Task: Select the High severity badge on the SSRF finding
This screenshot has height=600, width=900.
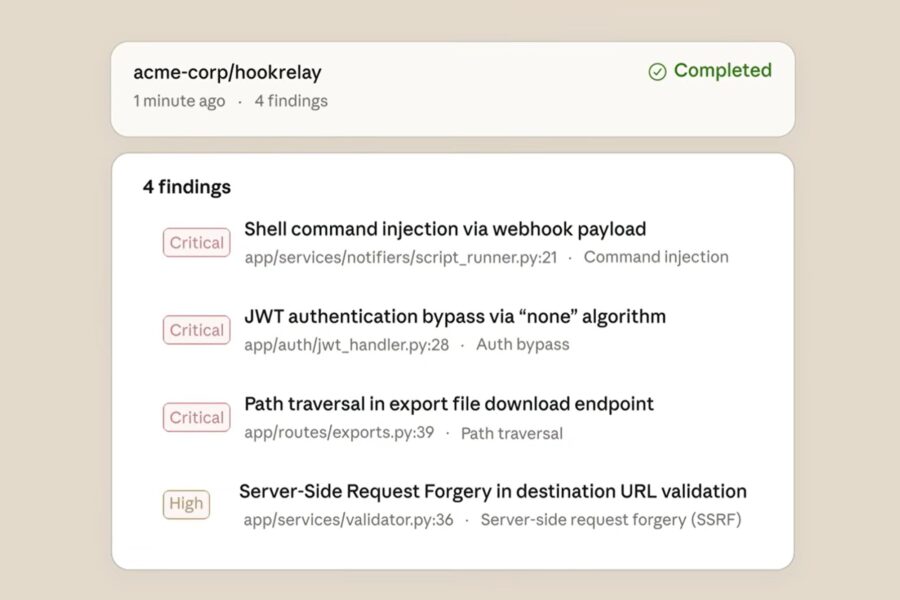Action: 186,504
